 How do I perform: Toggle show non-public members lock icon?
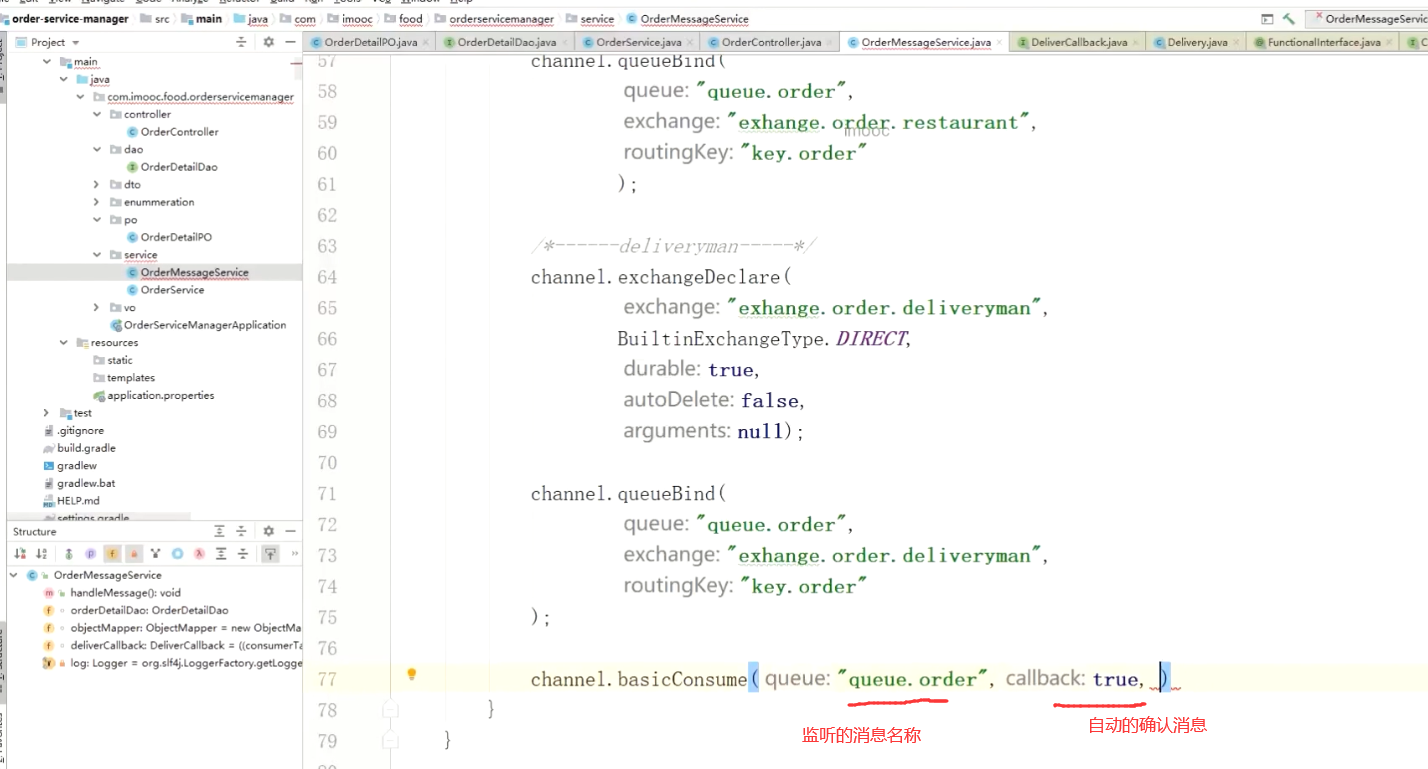pos(134,553)
